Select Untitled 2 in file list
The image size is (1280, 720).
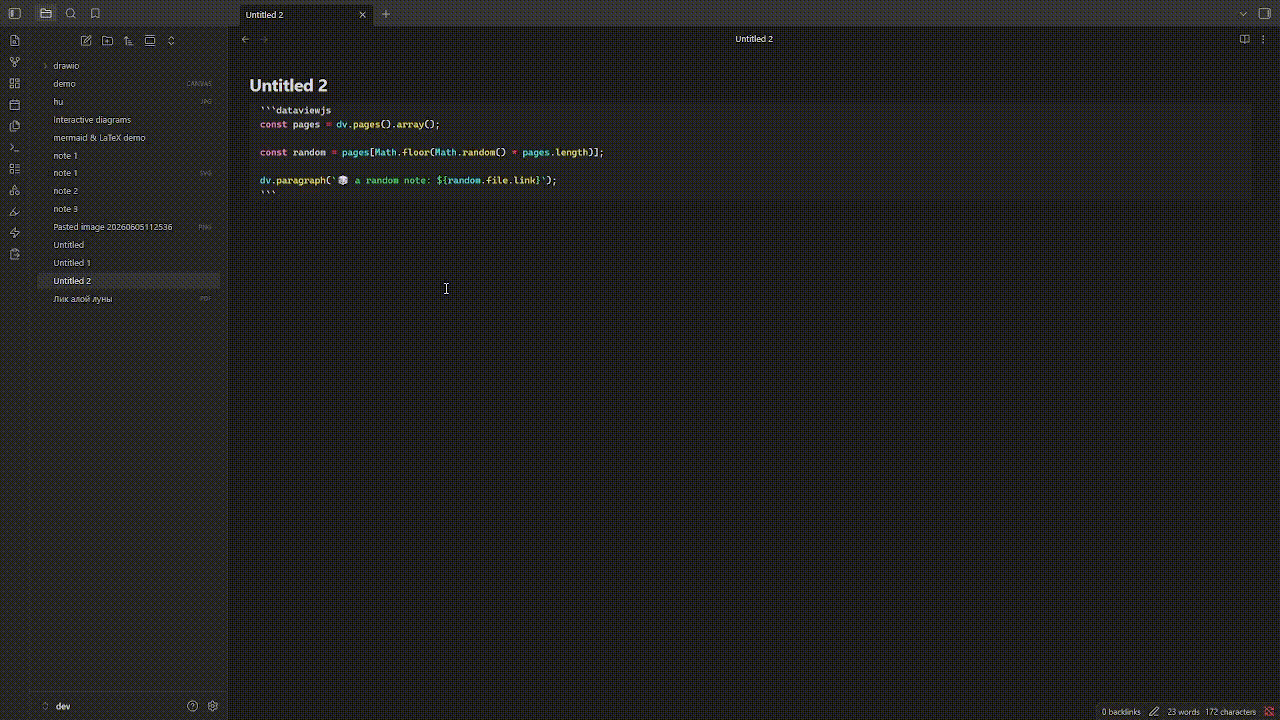[129, 281]
